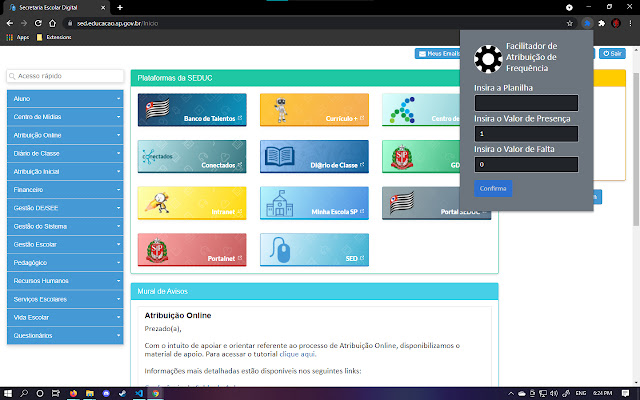Open the Apps bookmarks shortcut
This screenshot has width=640, height=400.
pos(18,37)
